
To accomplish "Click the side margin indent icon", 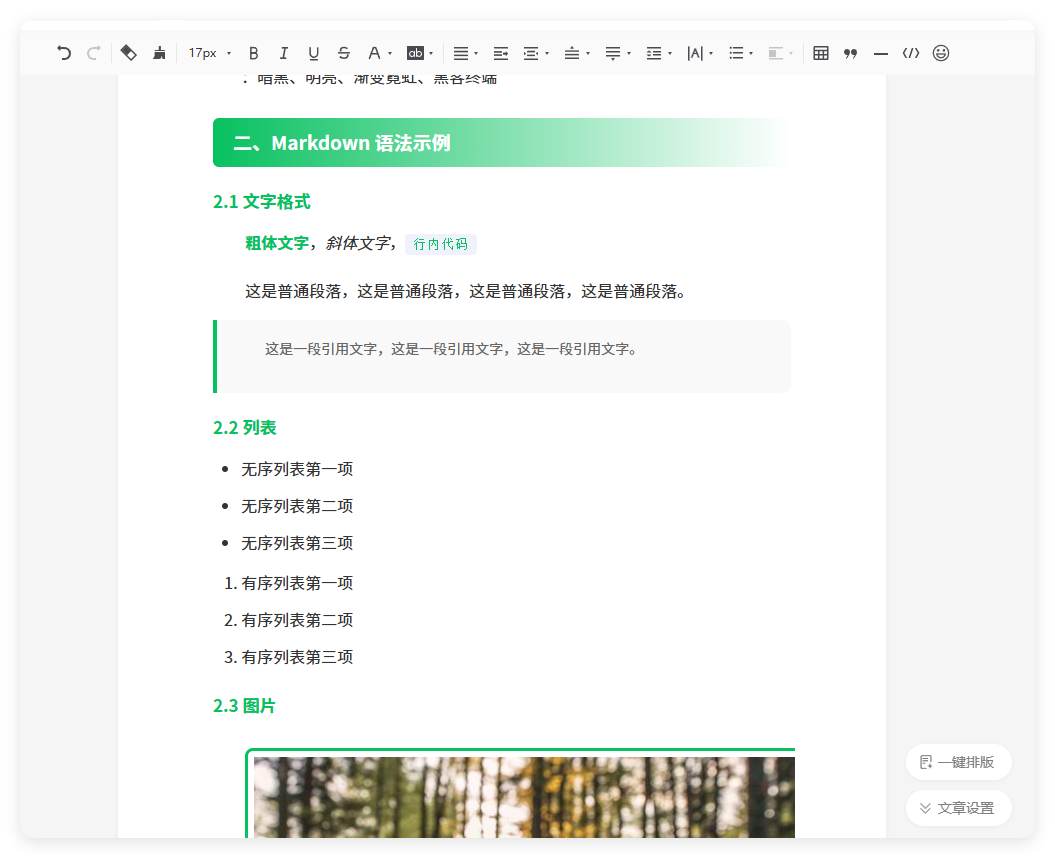I will pyautogui.click(x=531, y=53).
